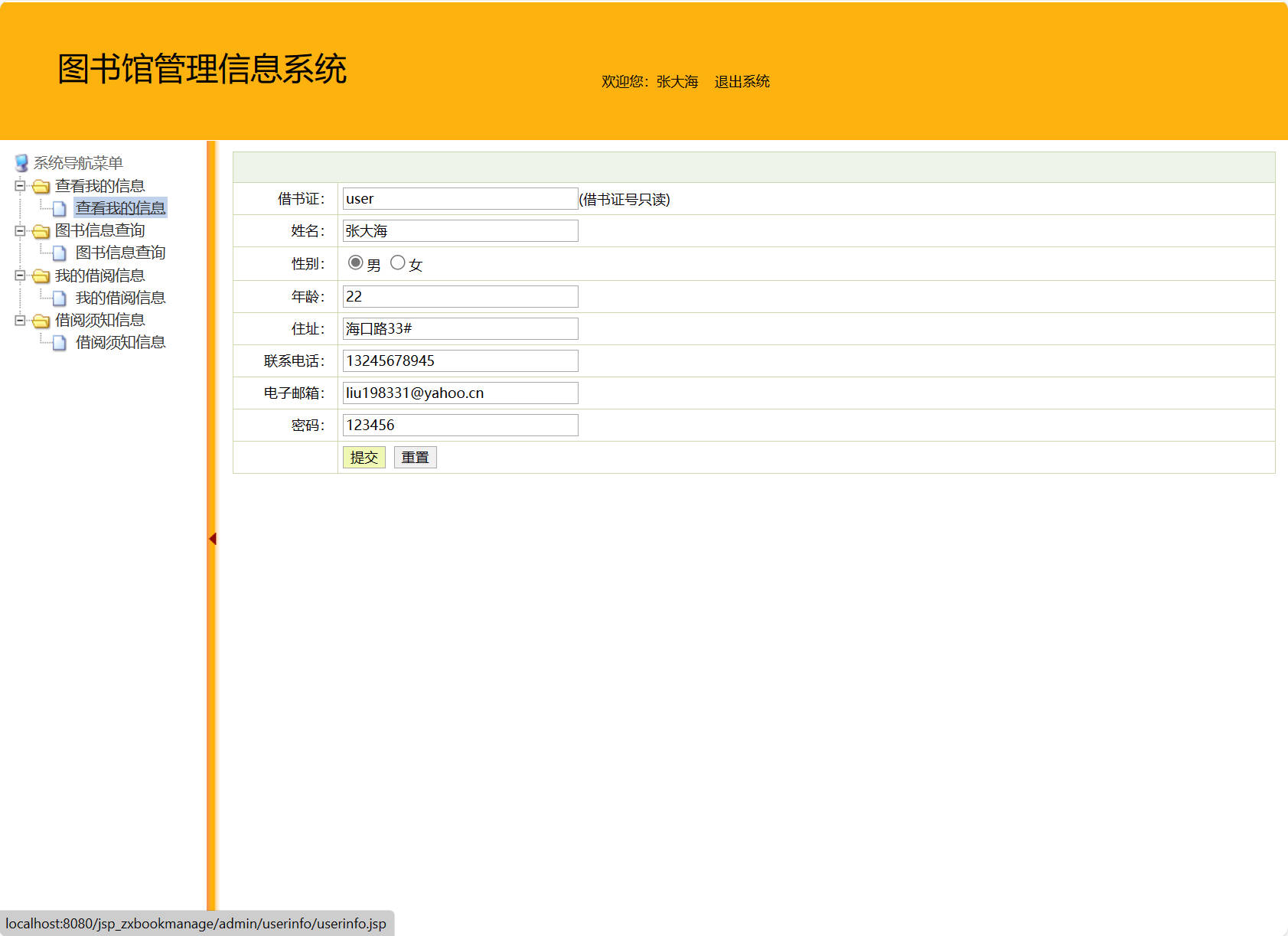Open the 查看我的信息 child menu item
1288x936 pixels.
tap(120, 208)
